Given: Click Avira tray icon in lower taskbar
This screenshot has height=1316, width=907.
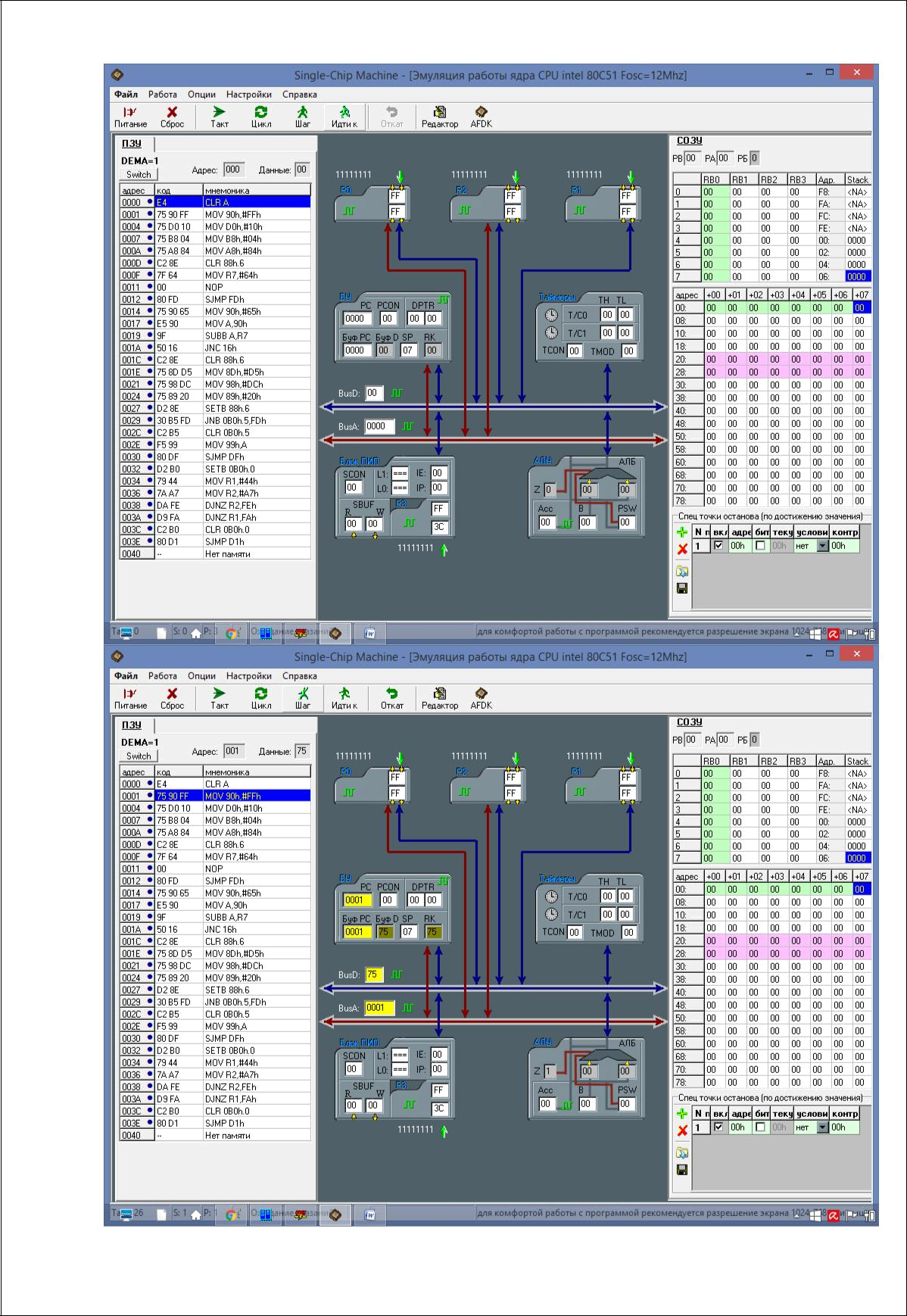Looking at the screenshot, I should click(833, 1215).
